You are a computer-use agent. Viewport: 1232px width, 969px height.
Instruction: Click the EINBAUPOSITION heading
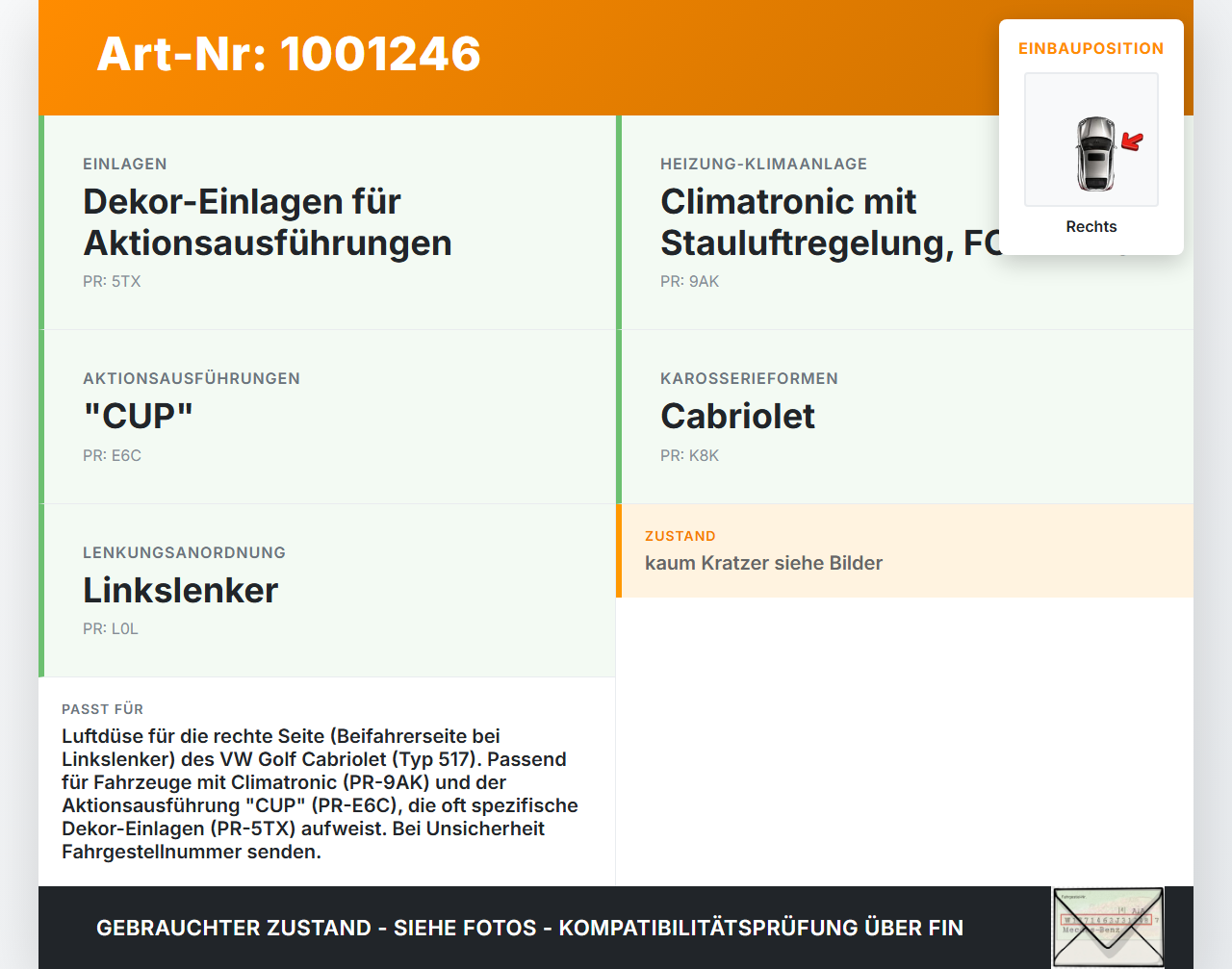[1091, 48]
